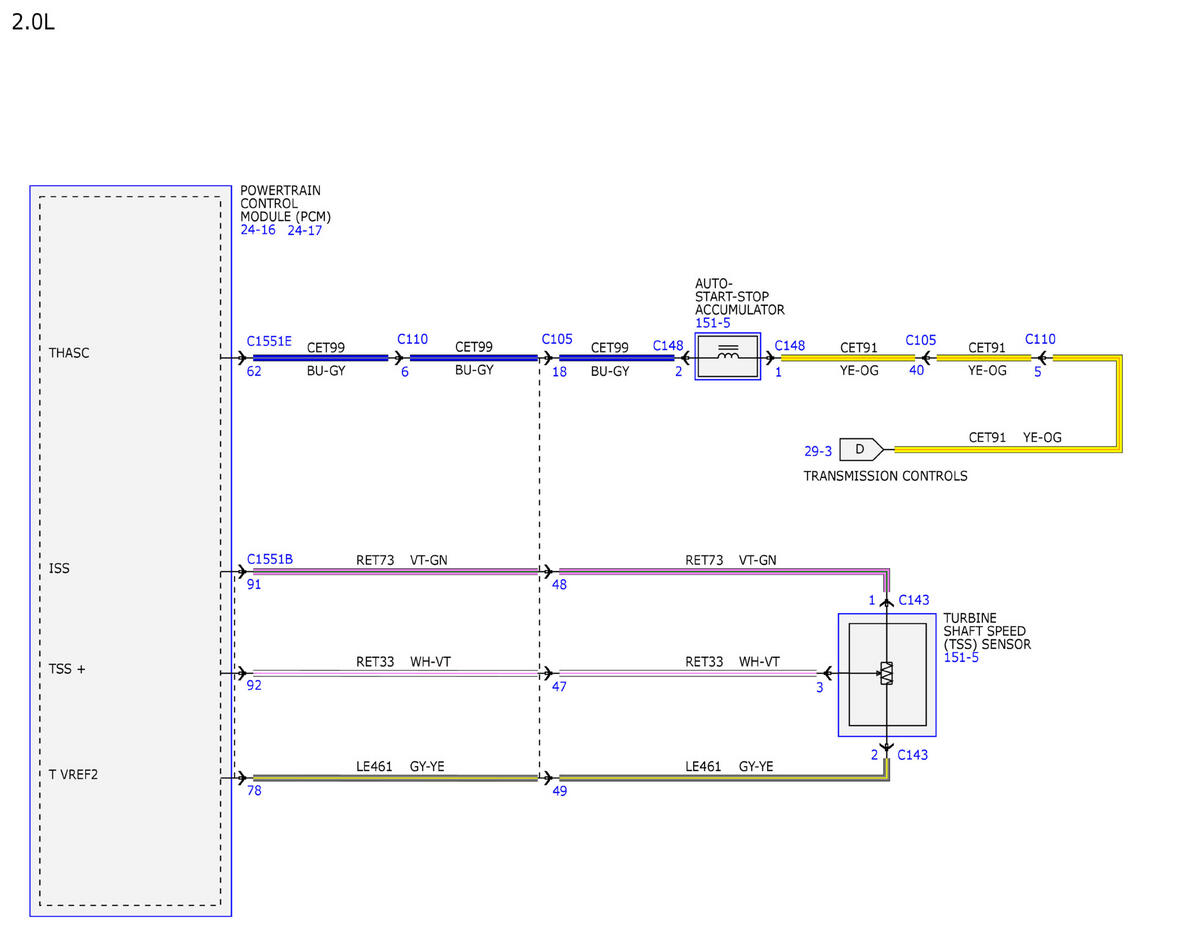The width and height of the screenshot is (1200, 927).
Task: Follow the 29-3 Transmission Controls reference
Action: tap(818, 451)
